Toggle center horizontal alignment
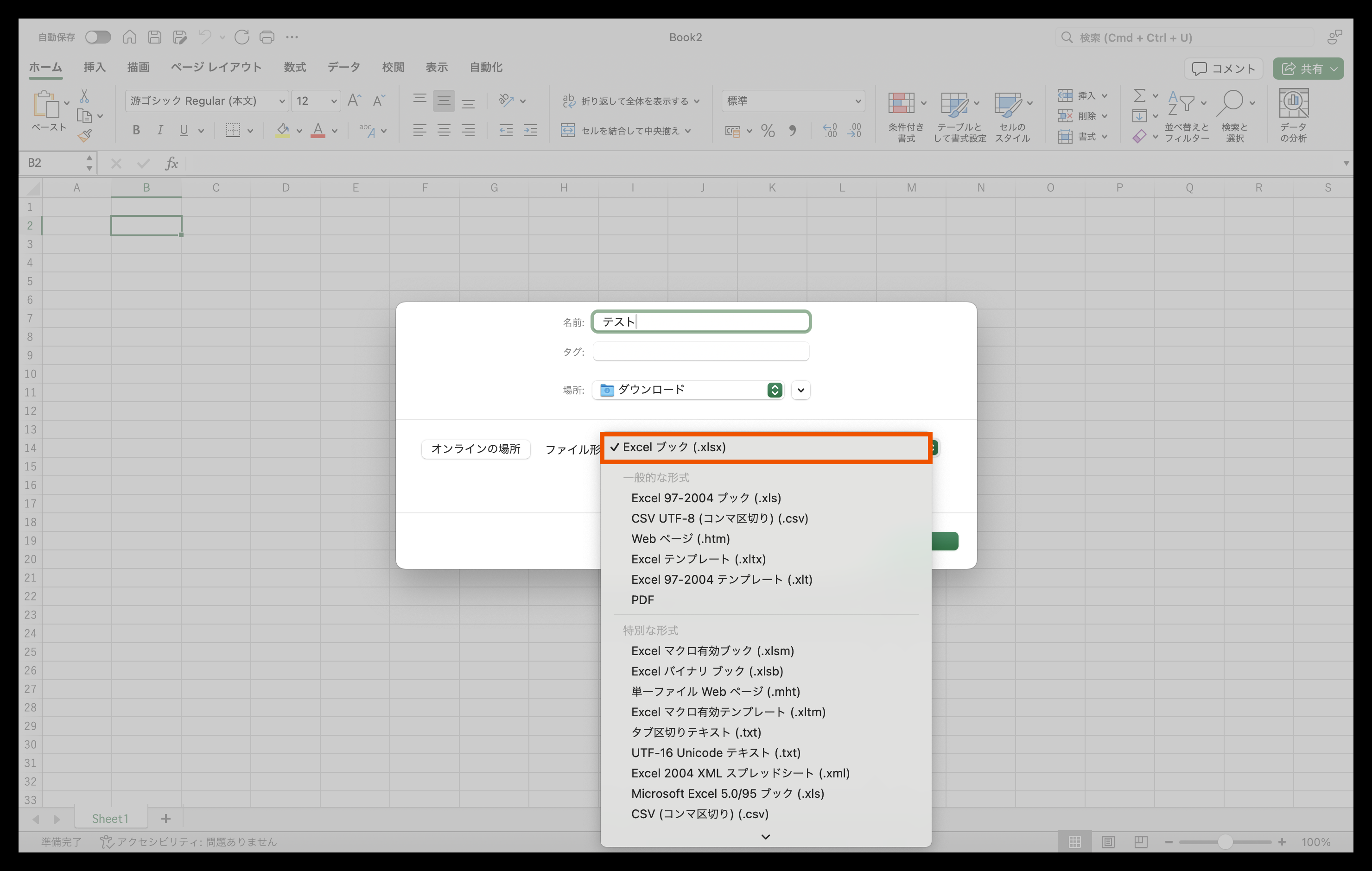Screen dimensions: 1372x871 point(444,131)
